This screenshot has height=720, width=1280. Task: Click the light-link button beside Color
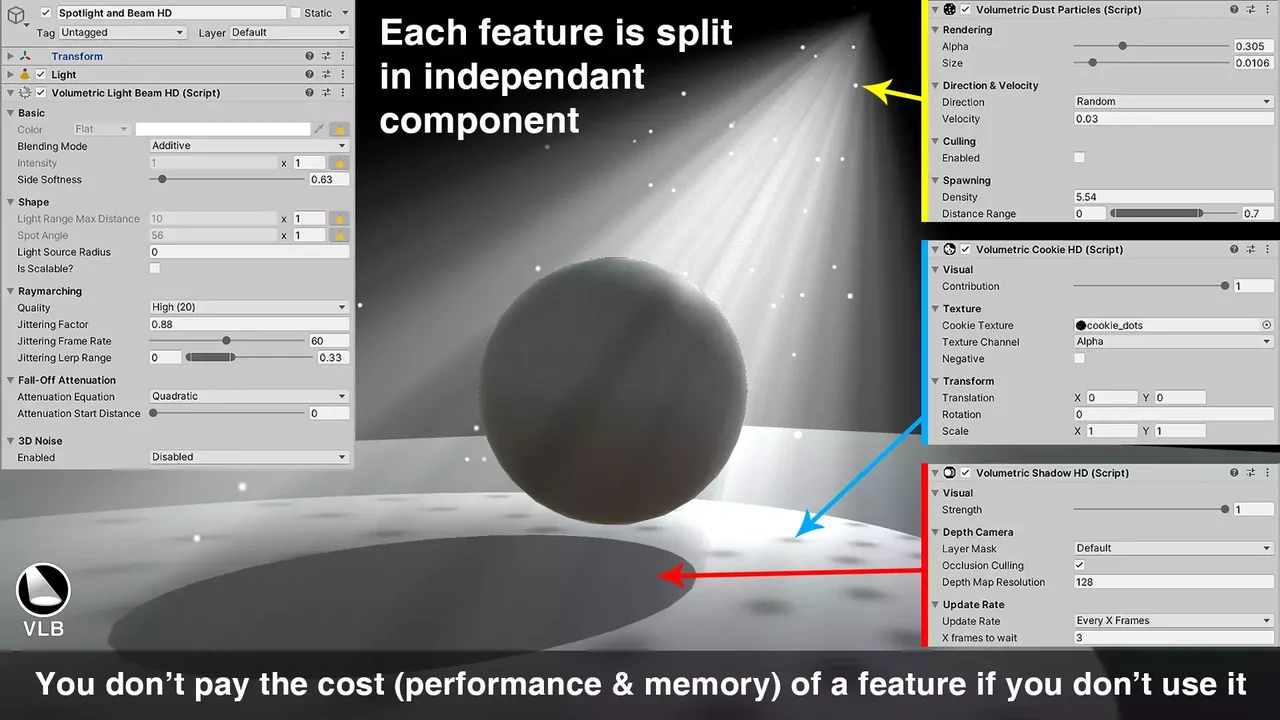point(340,129)
